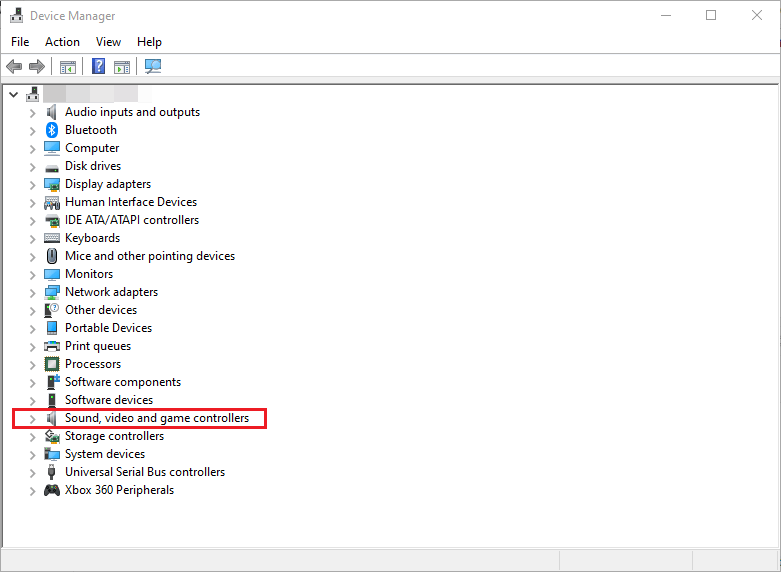Expand the Other devices arrow
781x572 pixels.
coord(32,311)
